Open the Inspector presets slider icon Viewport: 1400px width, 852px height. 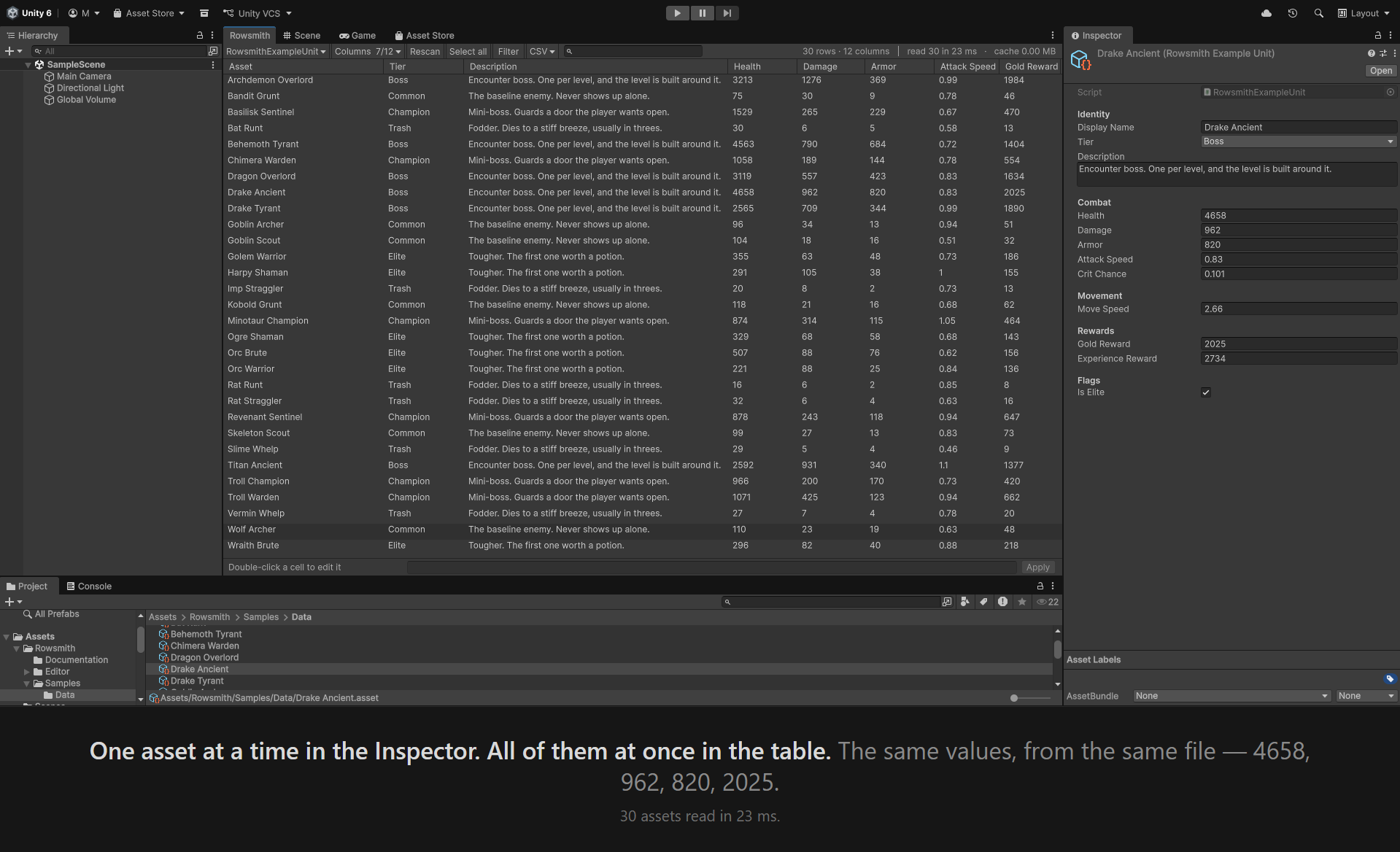pos(1382,53)
